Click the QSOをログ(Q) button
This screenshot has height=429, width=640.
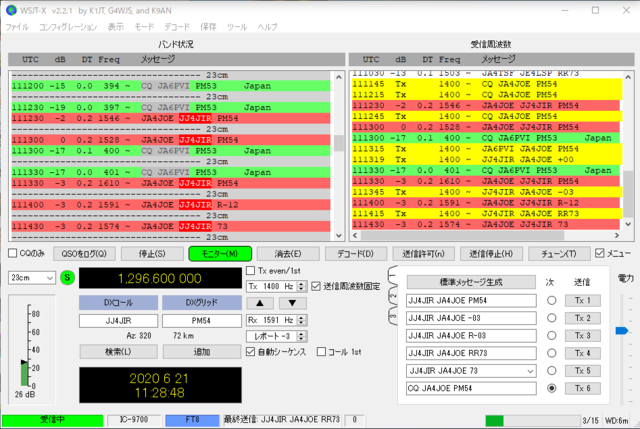click(x=84, y=254)
